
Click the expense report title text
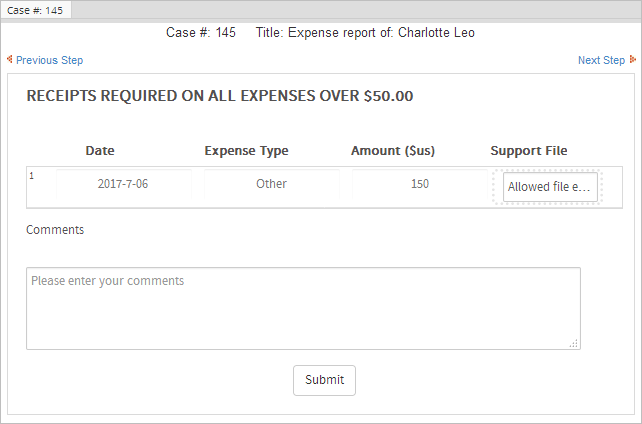click(x=365, y=32)
